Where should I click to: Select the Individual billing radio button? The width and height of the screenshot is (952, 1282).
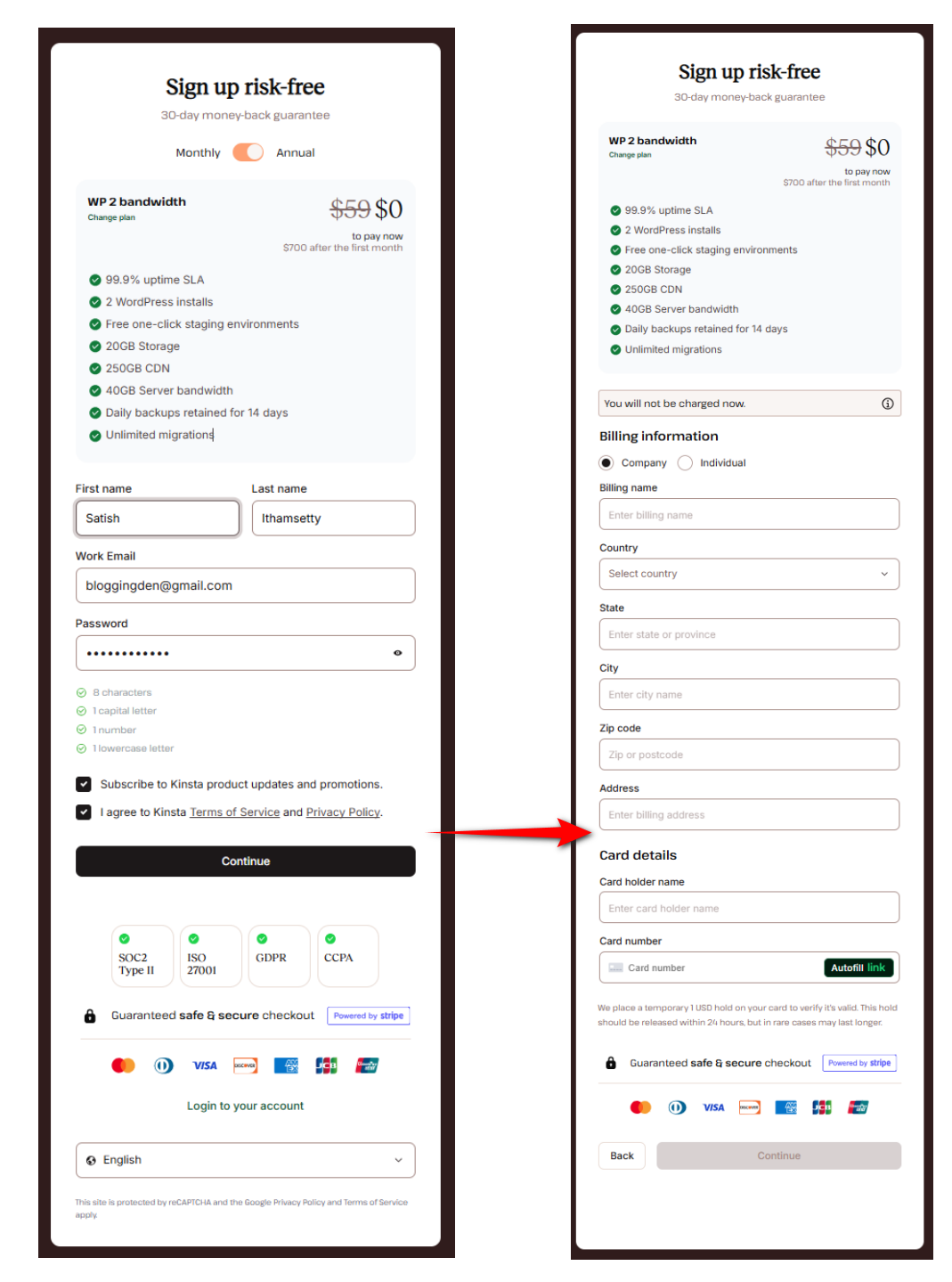coord(685,462)
